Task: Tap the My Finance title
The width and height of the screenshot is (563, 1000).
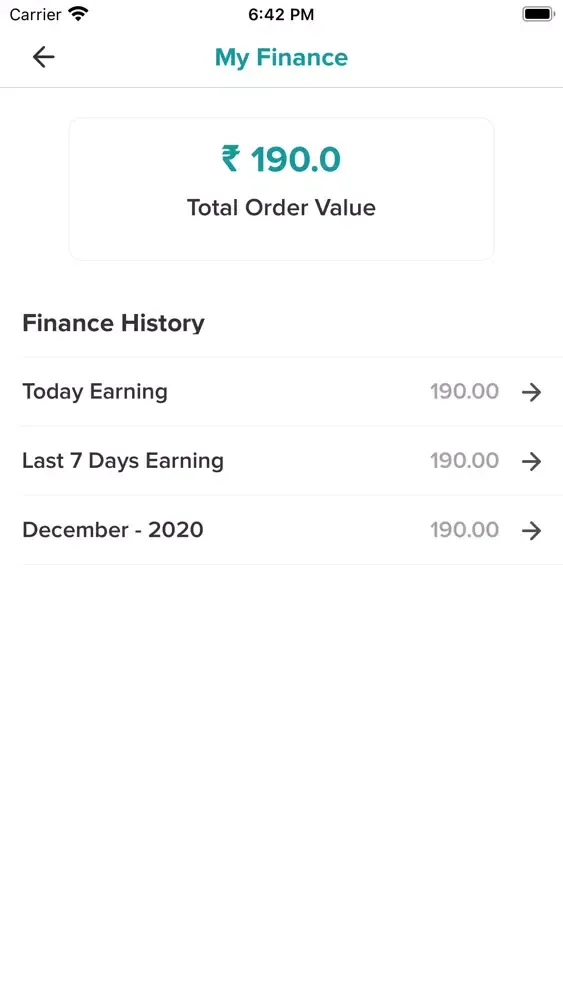Action: point(281,57)
